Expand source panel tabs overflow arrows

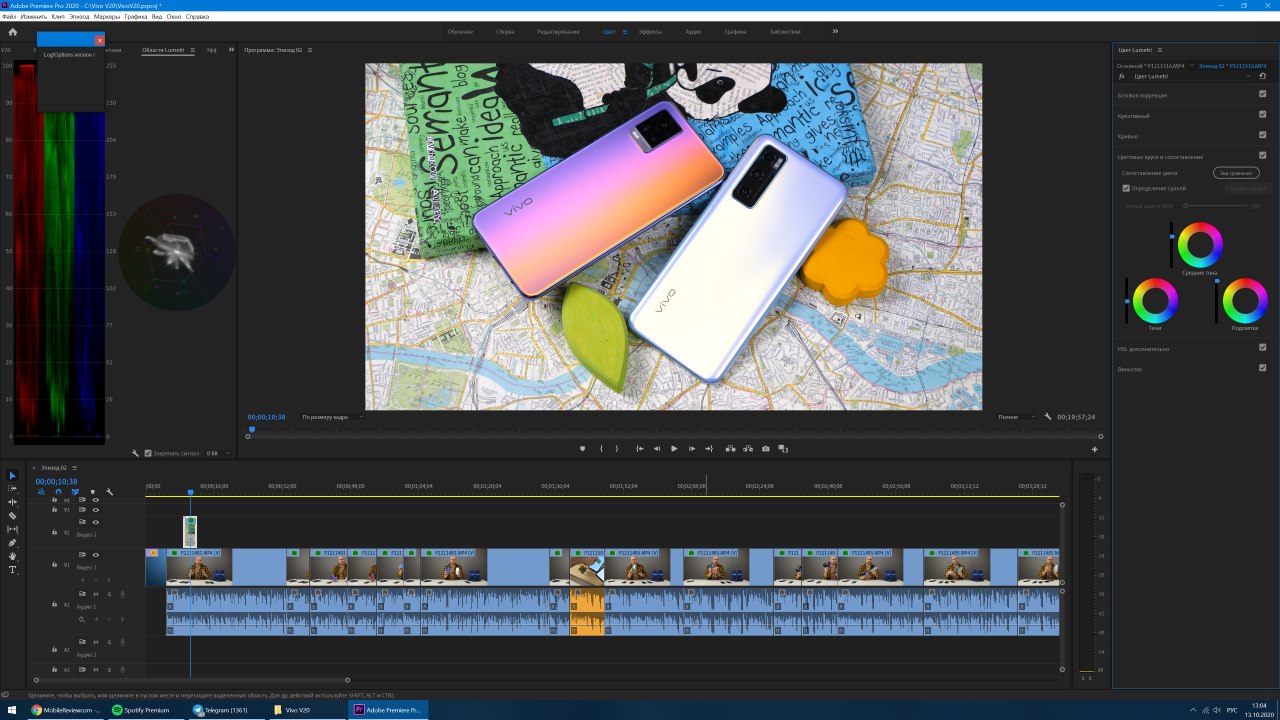231,49
